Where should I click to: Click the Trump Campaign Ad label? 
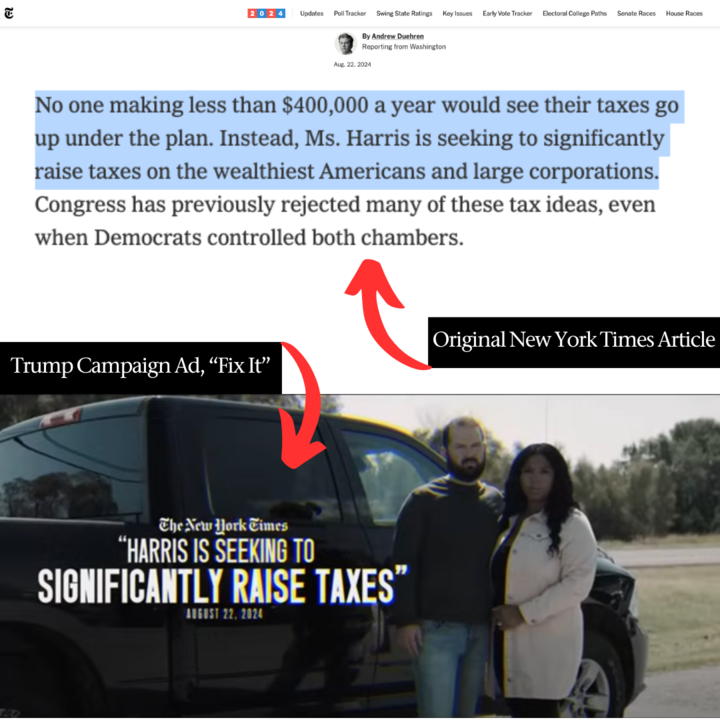click(x=141, y=367)
